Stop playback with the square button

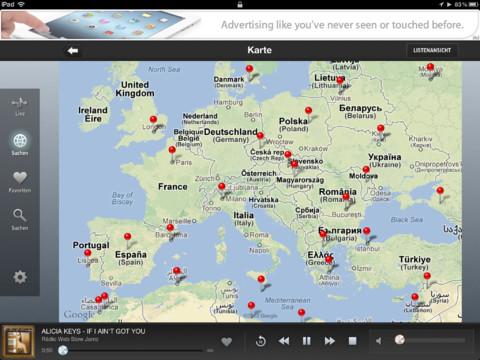[x=352, y=341]
